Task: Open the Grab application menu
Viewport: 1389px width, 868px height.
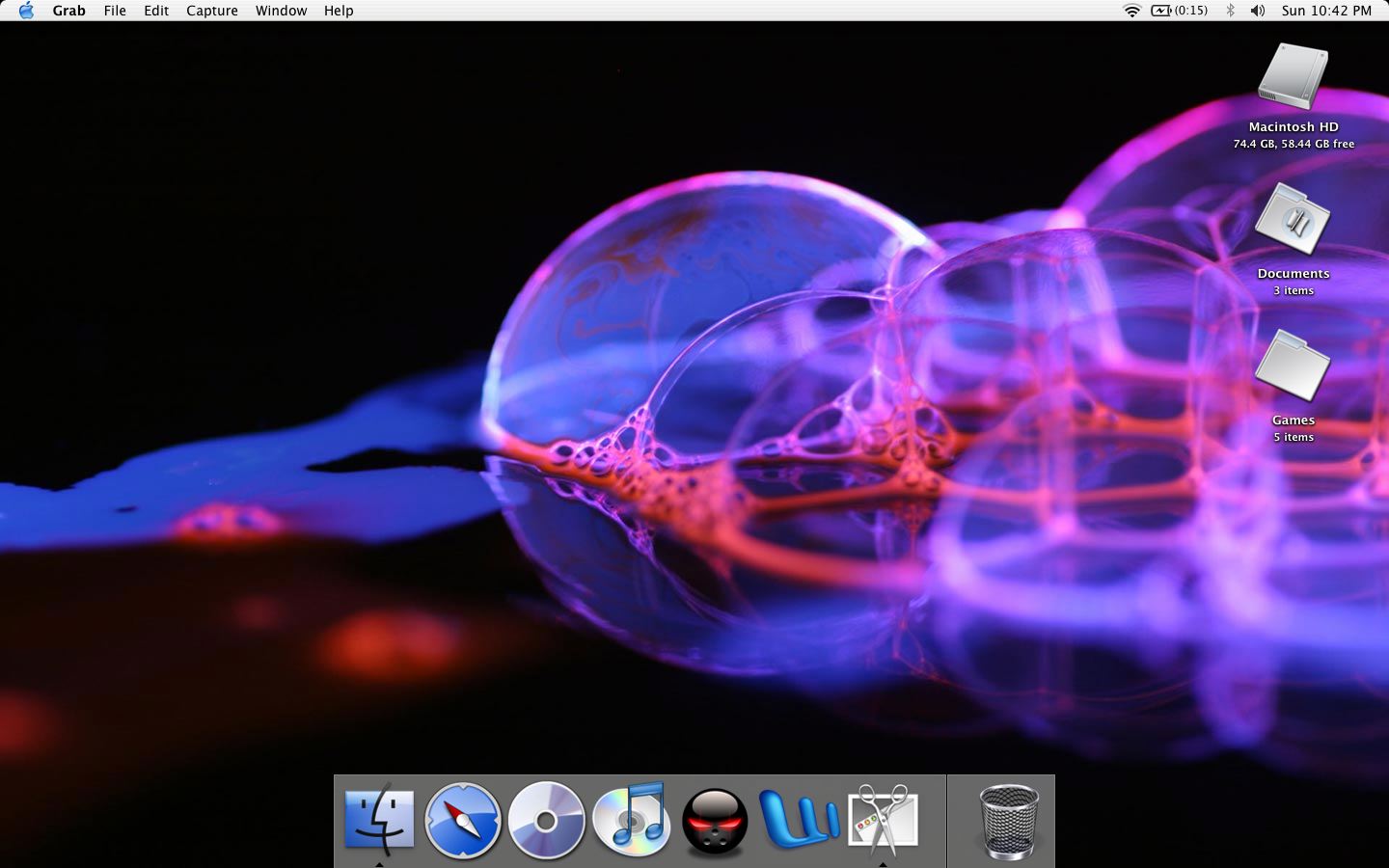Action: point(68,11)
